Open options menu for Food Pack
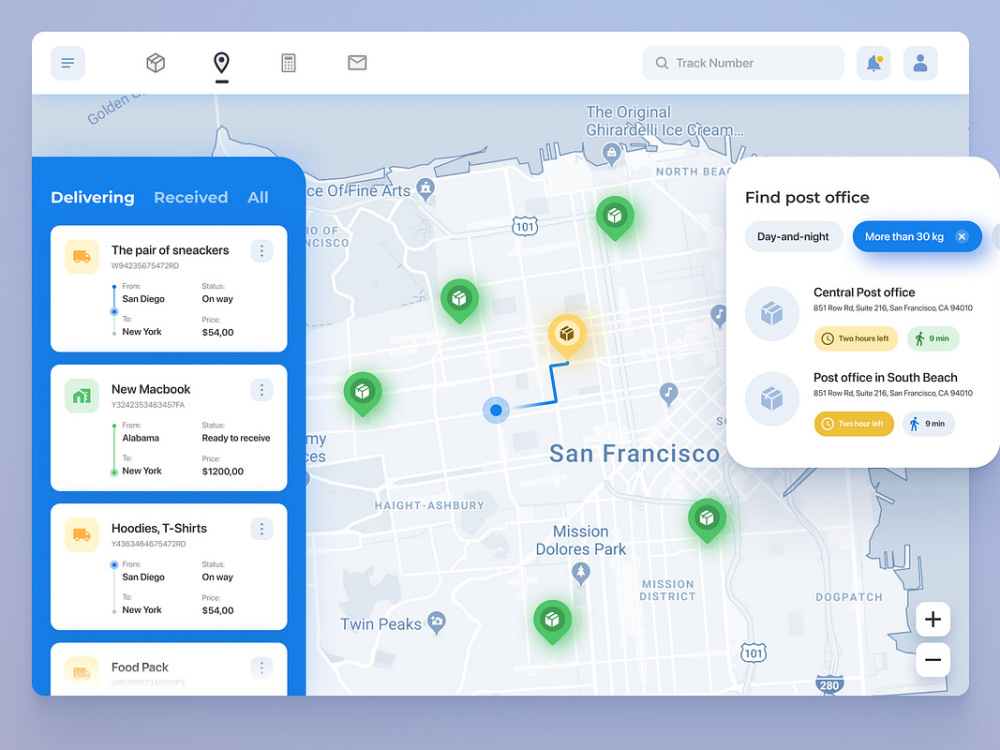1000x750 pixels. tap(261, 668)
